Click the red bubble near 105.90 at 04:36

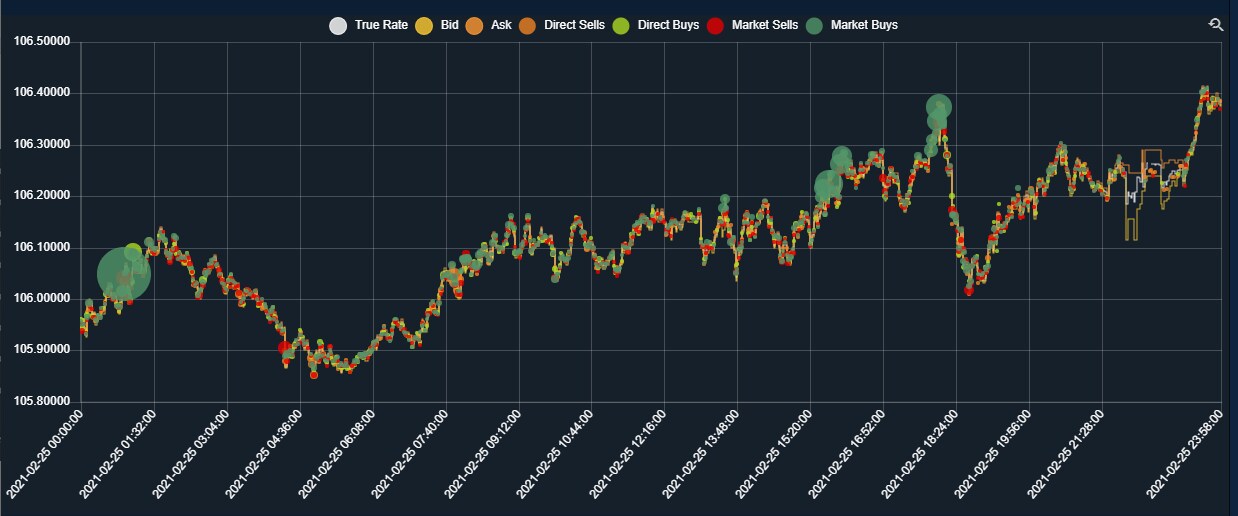[285, 348]
